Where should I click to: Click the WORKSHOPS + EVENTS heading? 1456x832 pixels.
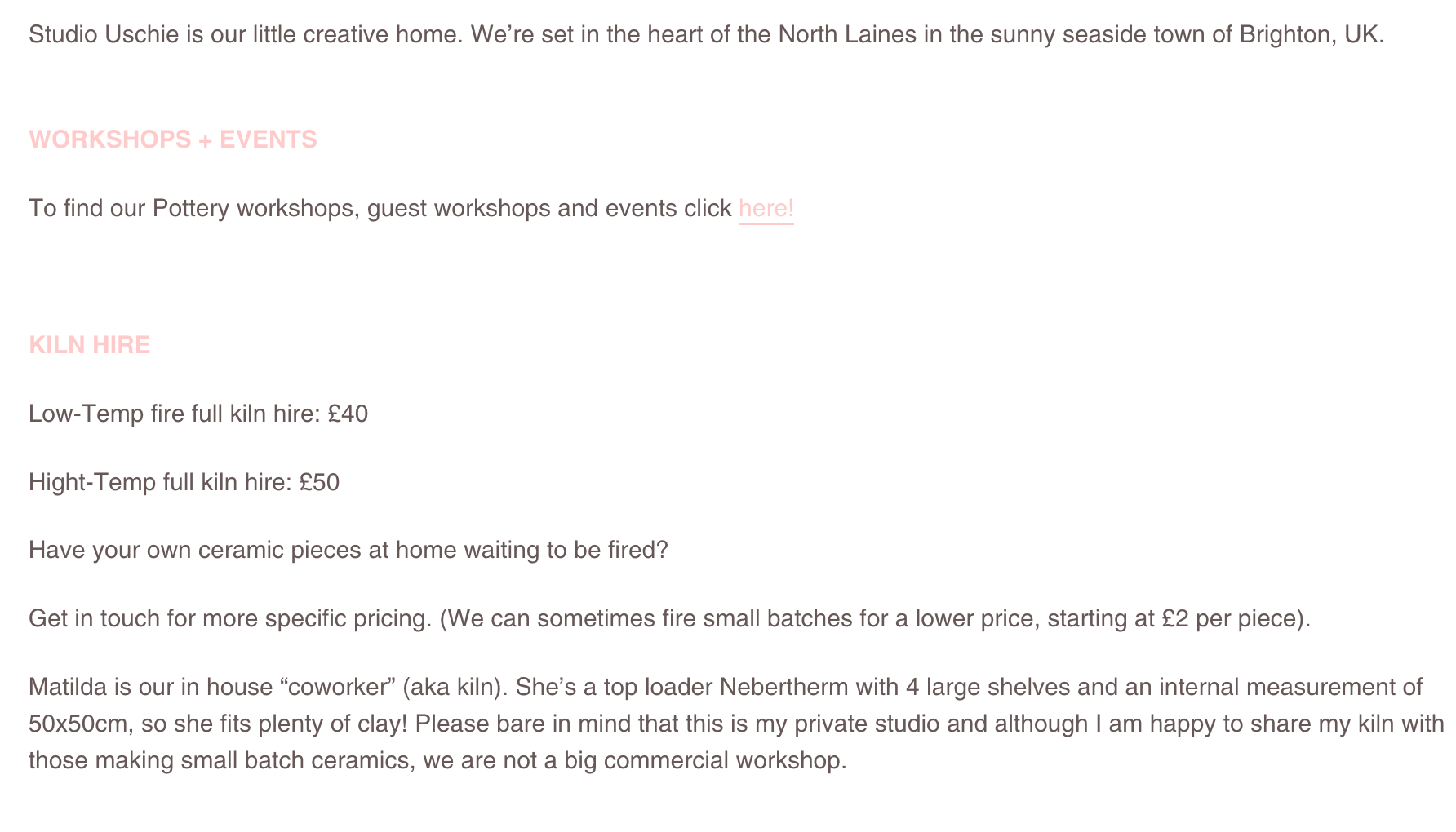173,139
